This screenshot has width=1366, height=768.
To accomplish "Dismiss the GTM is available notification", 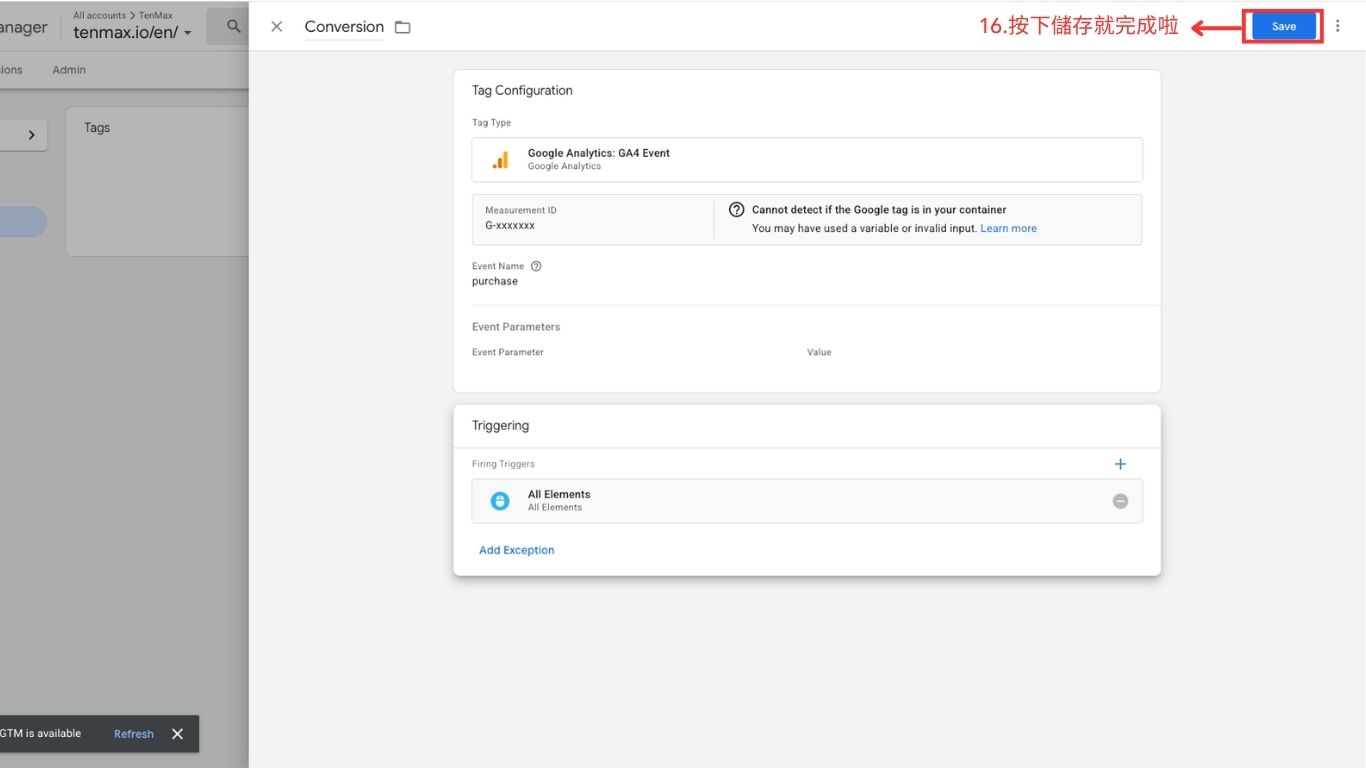I will [x=177, y=734].
